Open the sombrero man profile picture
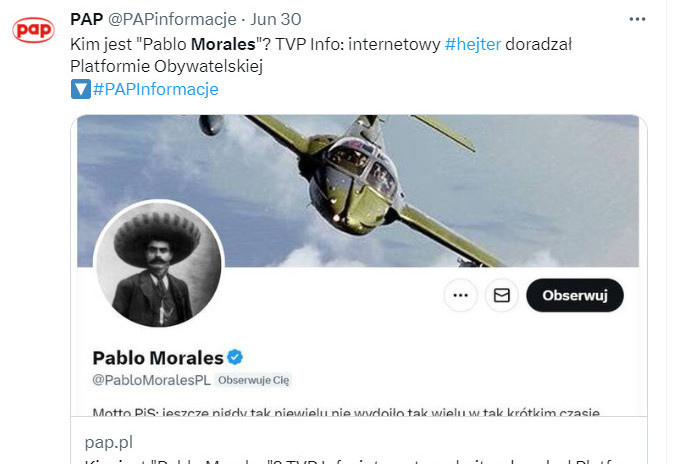Viewport: 696px width, 464px height. 158,264
